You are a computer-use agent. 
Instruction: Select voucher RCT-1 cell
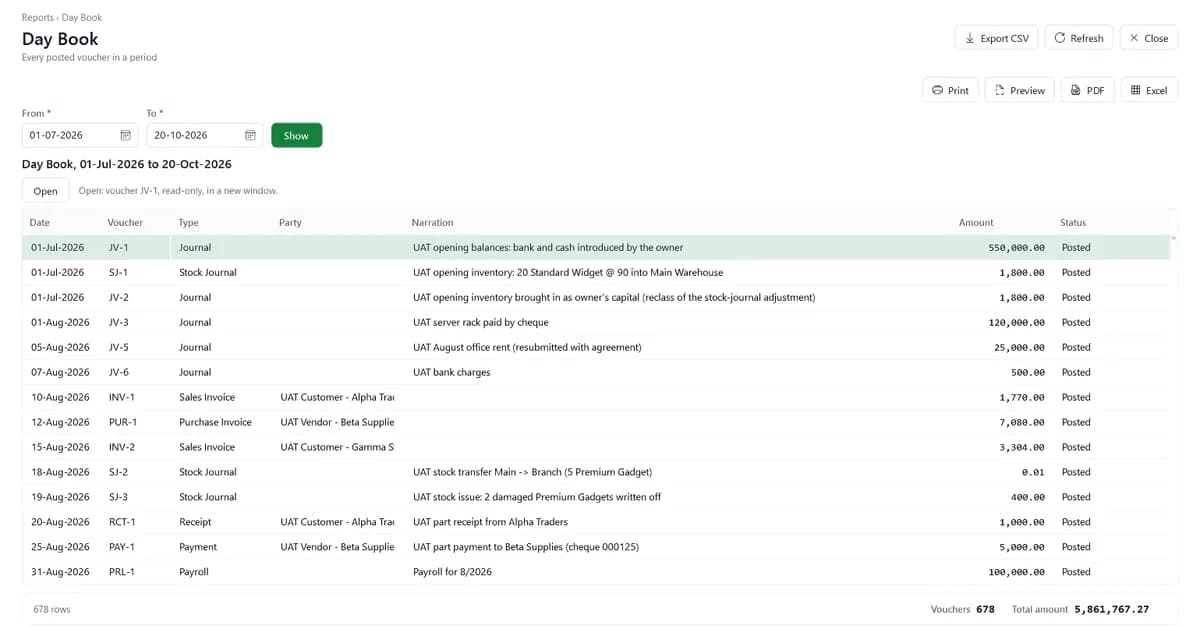(122, 522)
